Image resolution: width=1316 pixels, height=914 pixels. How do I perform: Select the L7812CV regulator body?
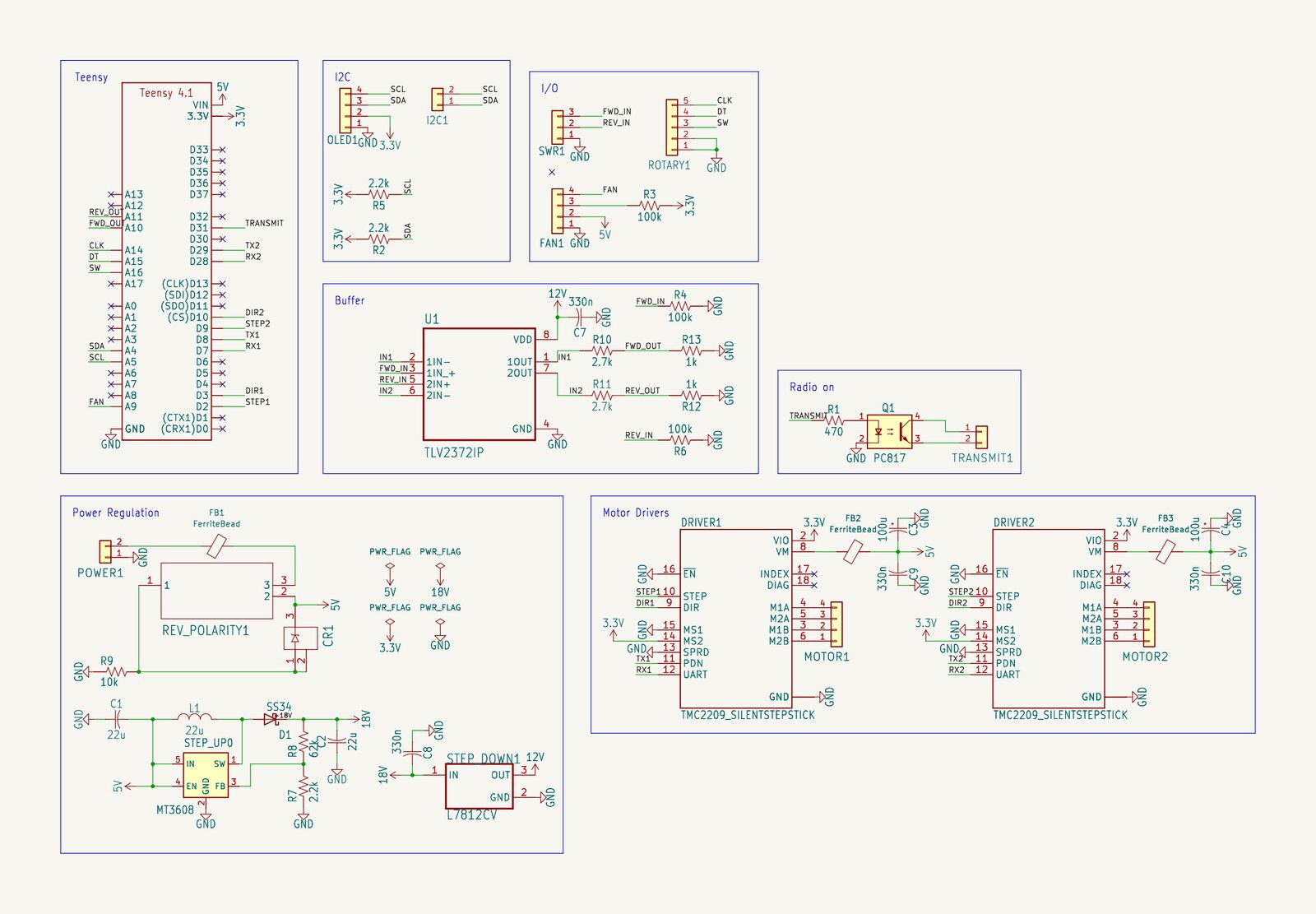480,786
